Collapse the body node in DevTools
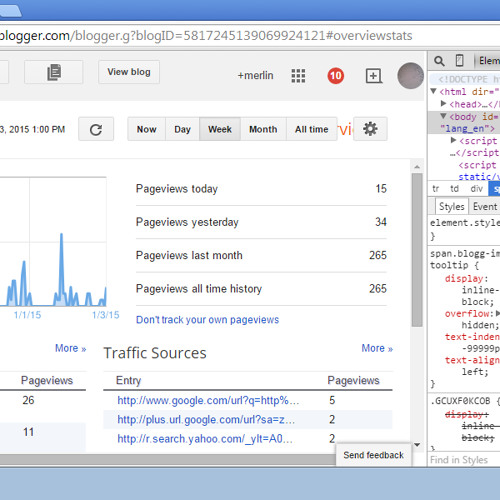This screenshot has height=500, width=500. coord(443,116)
